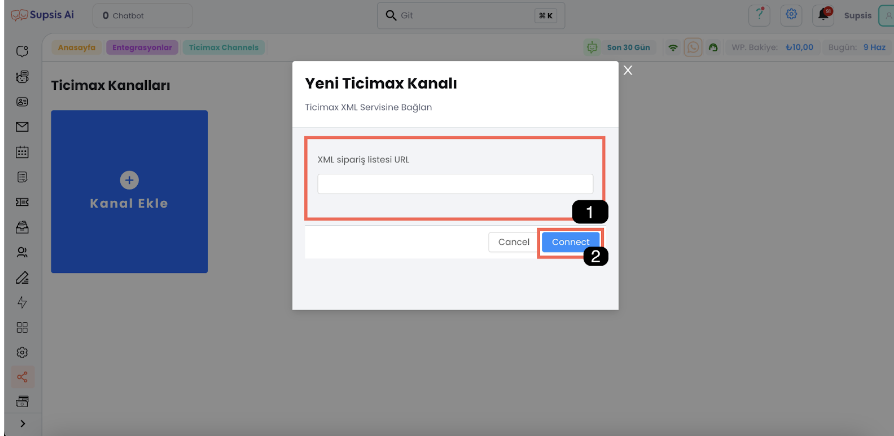Click the XML sipariş listesi URL input
Viewport: 894px width, 436px height.
[x=455, y=184]
